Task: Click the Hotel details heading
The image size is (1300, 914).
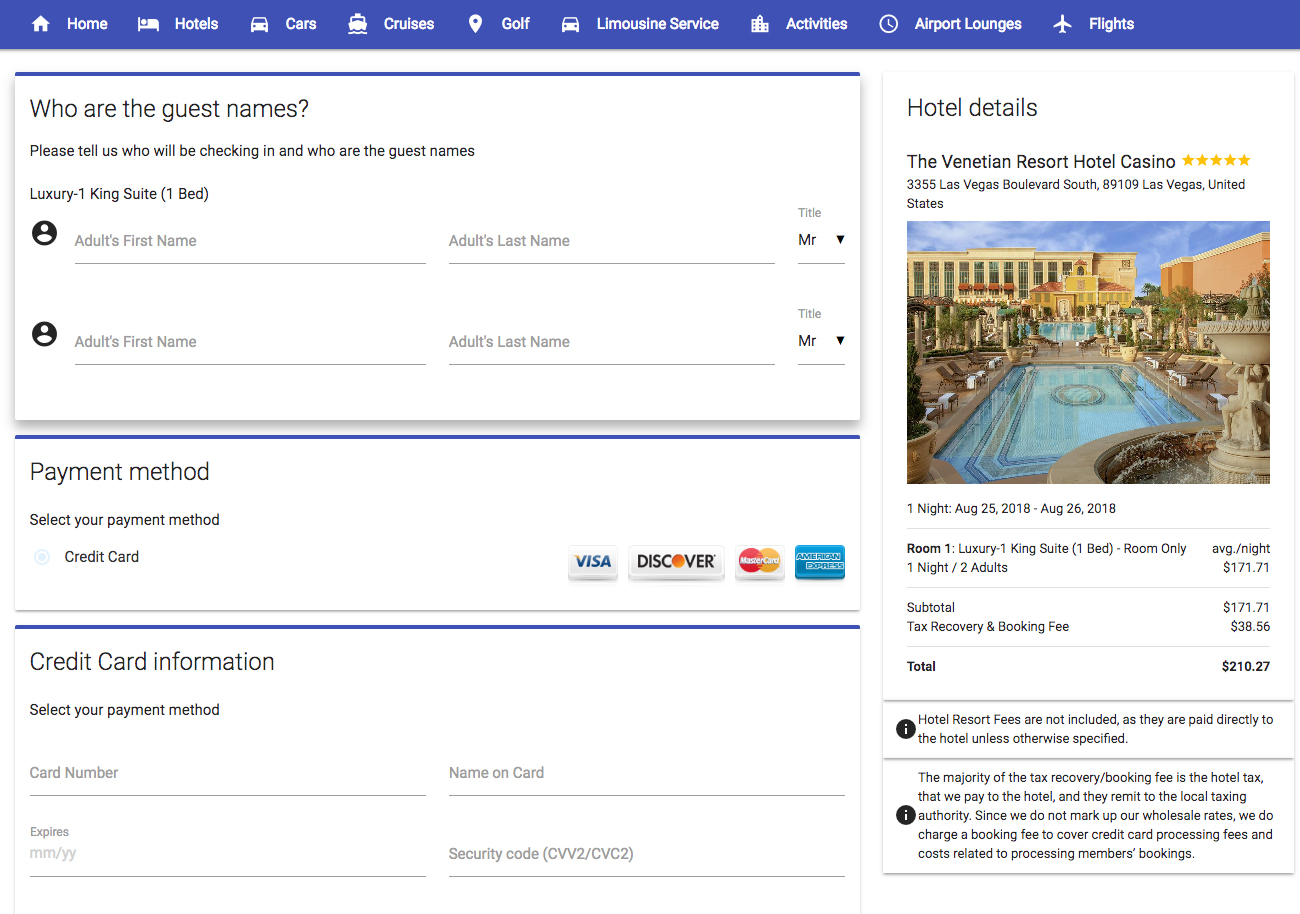Action: [972, 108]
